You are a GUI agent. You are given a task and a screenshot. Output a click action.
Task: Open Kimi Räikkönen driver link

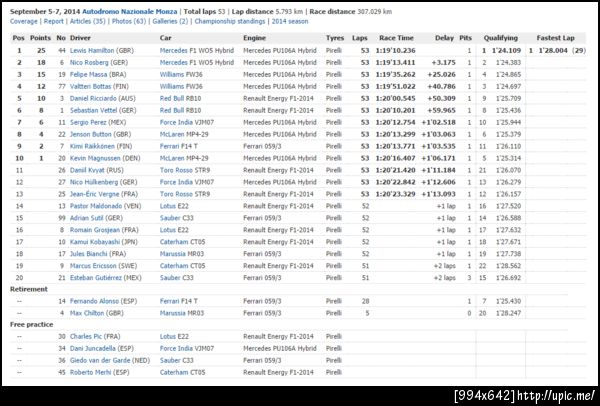pos(92,146)
